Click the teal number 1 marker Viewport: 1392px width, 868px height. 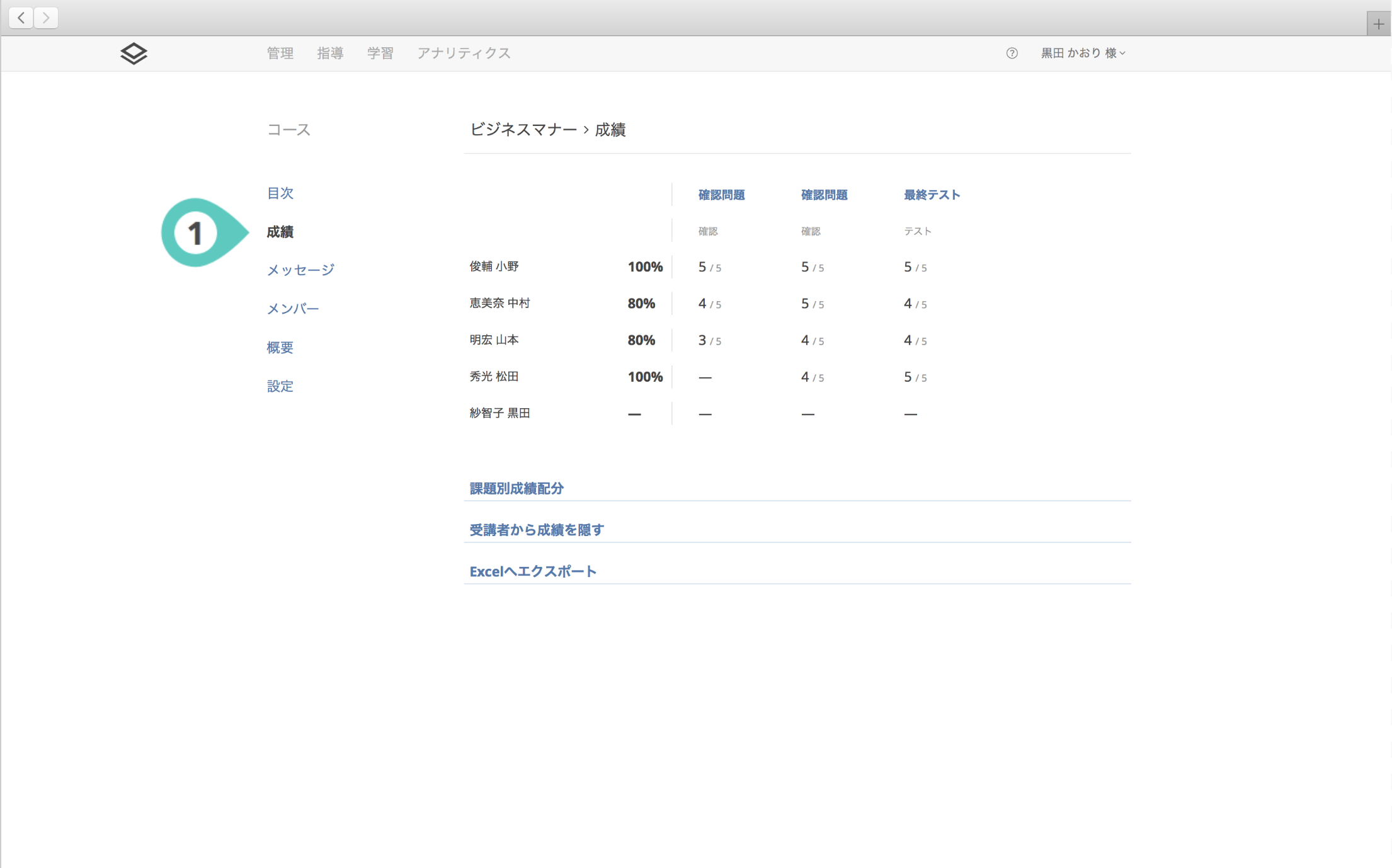click(197, 233)
